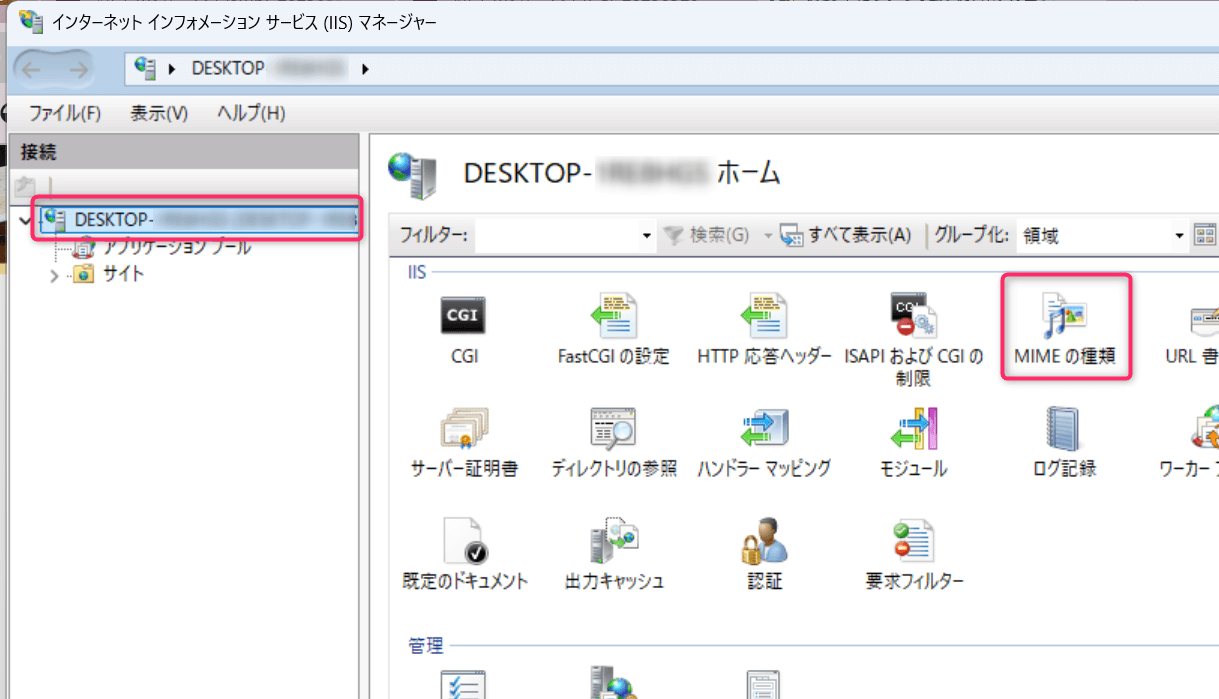Screen dimensions: 1219x699
Task: Open HTTP 応答ヘッダー settings
Action: pos(764,325)
